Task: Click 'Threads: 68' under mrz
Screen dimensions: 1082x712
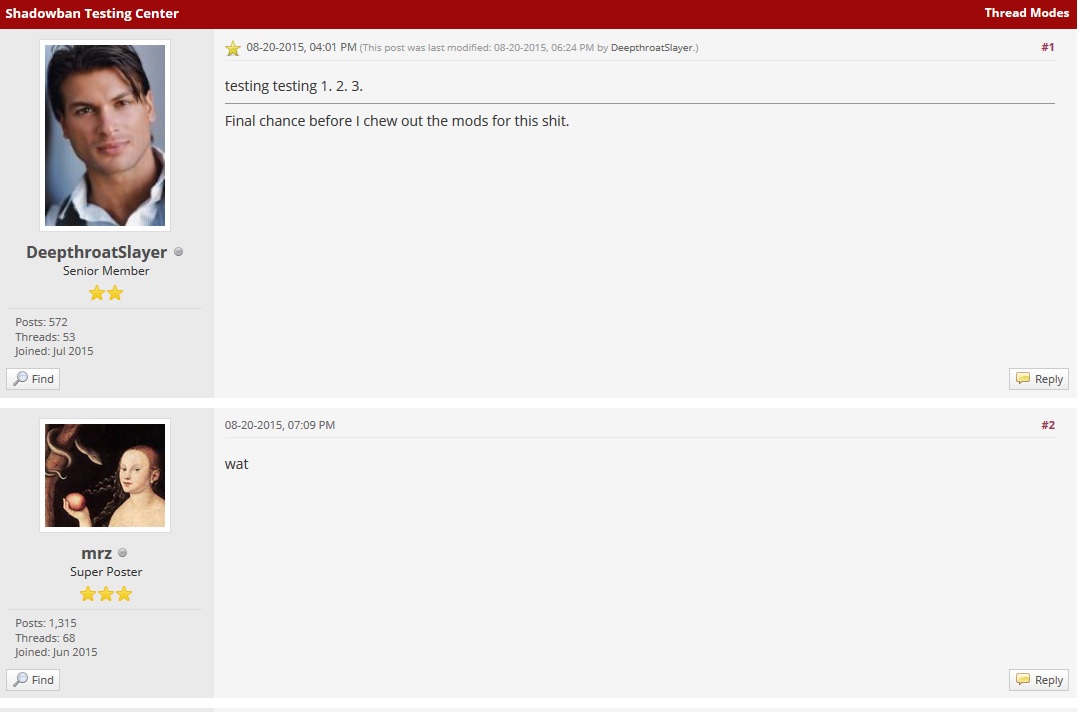Action: coord(45,638)
